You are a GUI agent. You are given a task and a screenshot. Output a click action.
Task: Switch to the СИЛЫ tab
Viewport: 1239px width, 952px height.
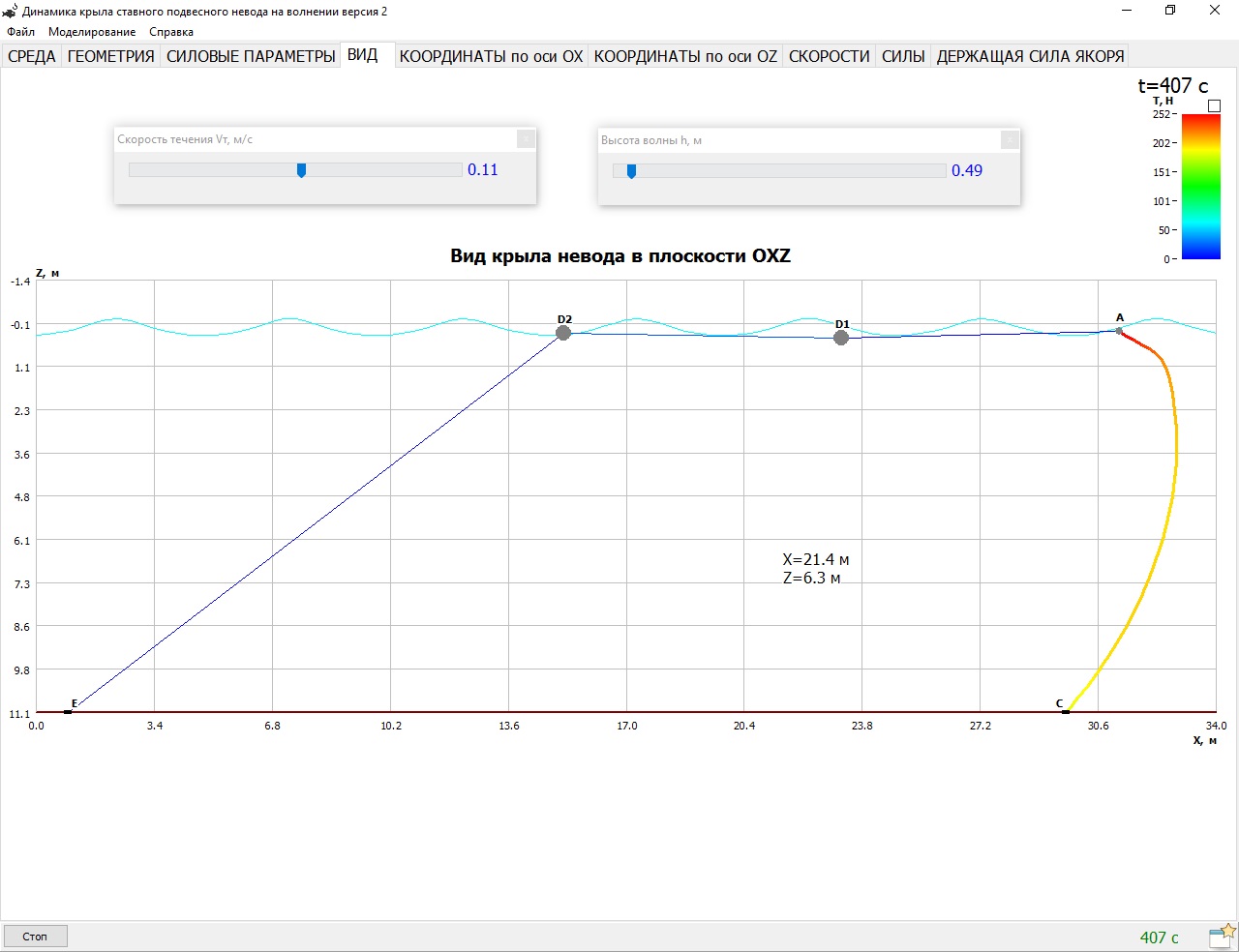coord(903,56)
